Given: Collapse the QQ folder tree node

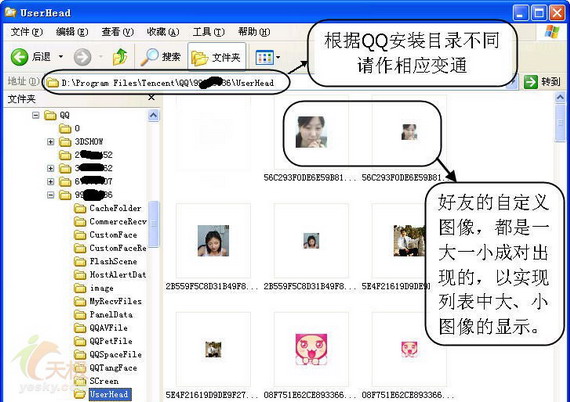Looking at the screenshot, I should pos(36,115).
